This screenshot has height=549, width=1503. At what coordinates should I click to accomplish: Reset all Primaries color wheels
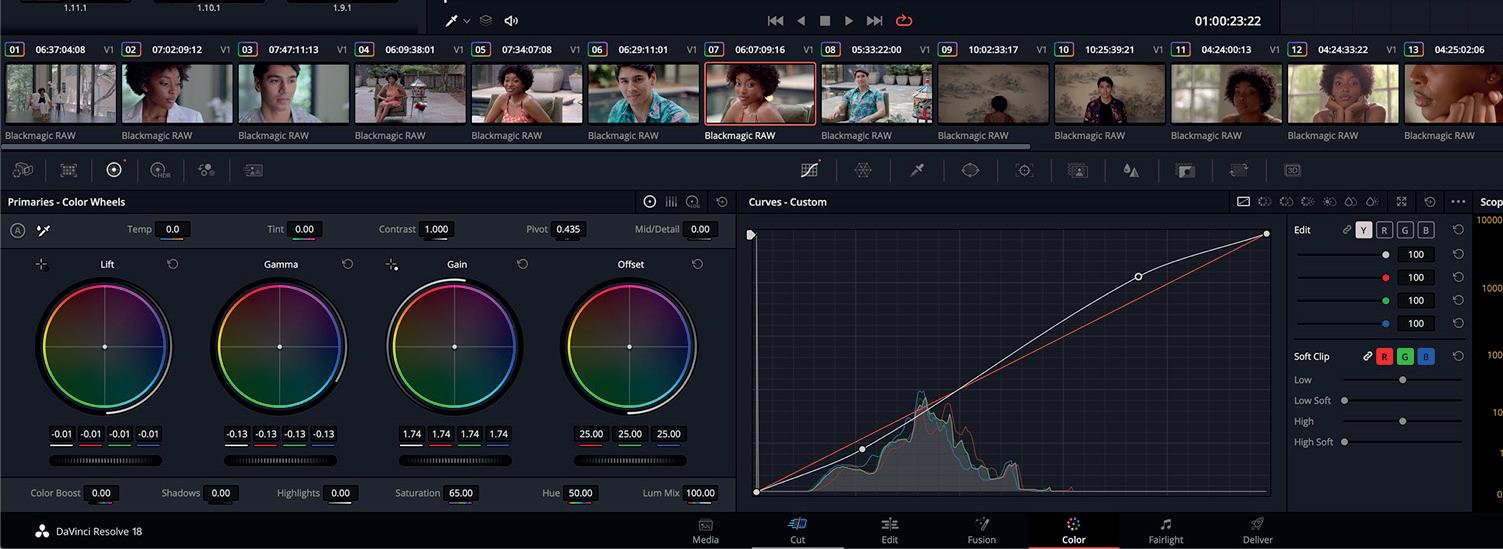coord(722,202)
